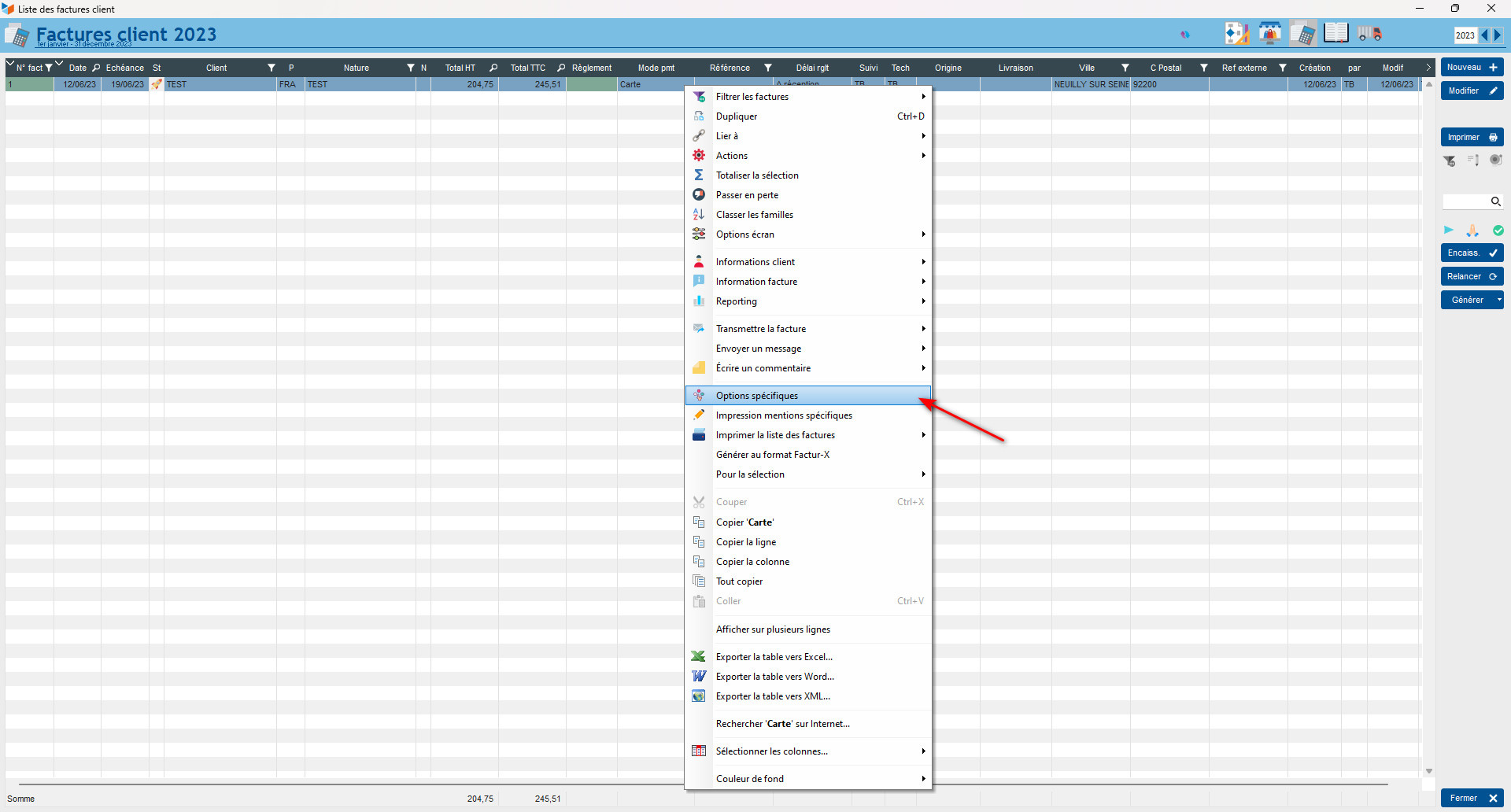Click the search input field on right panel

tap(1465, 201)
